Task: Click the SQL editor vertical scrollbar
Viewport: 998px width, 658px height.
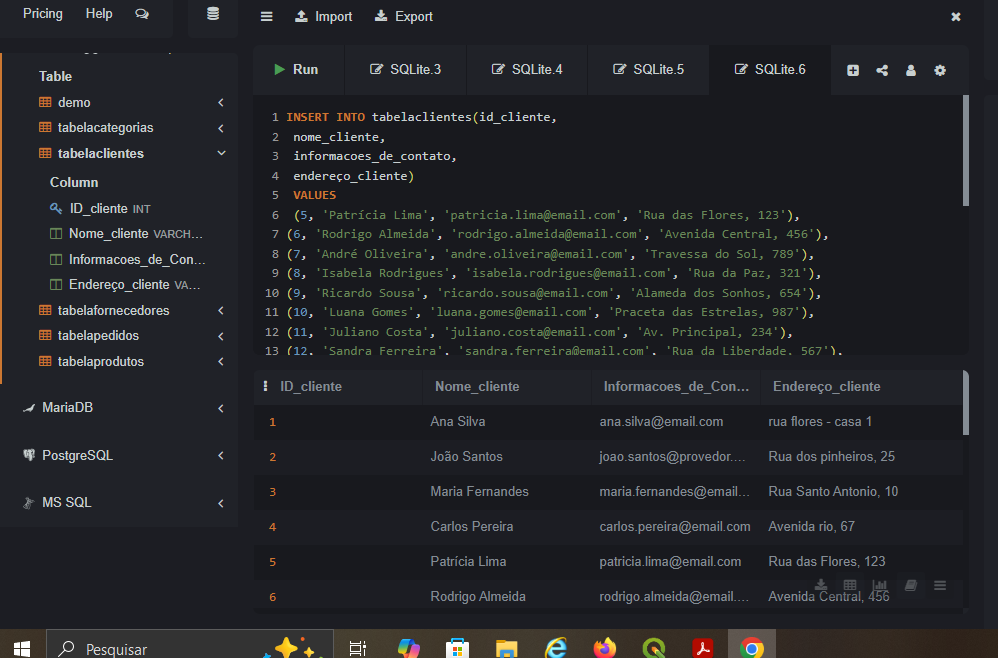Action: click(x=966, y=151)
